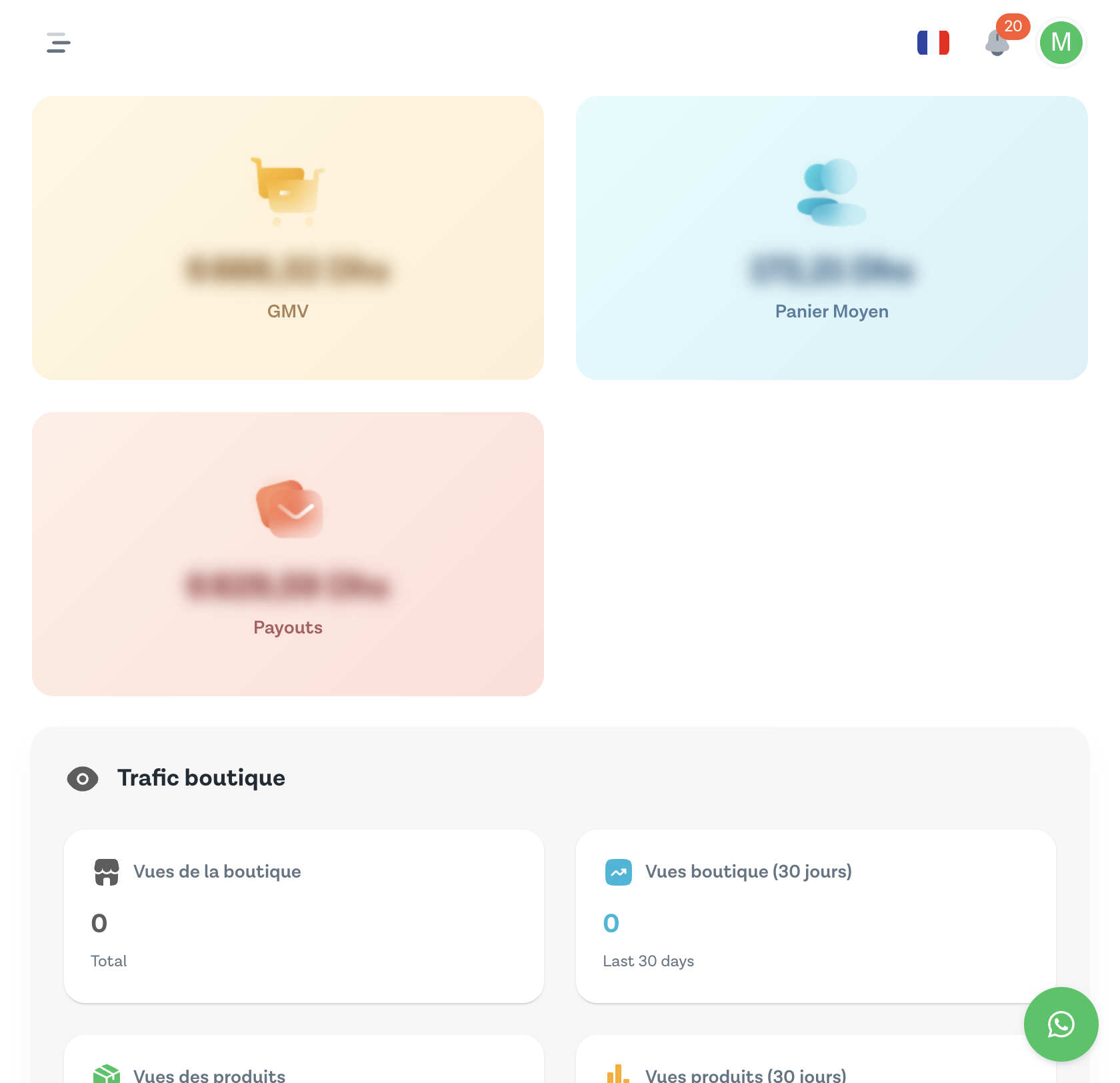Click the GMV shopping cart icon
Image resolution: width=1120 pixels, height=1083 pixels.
288,191
